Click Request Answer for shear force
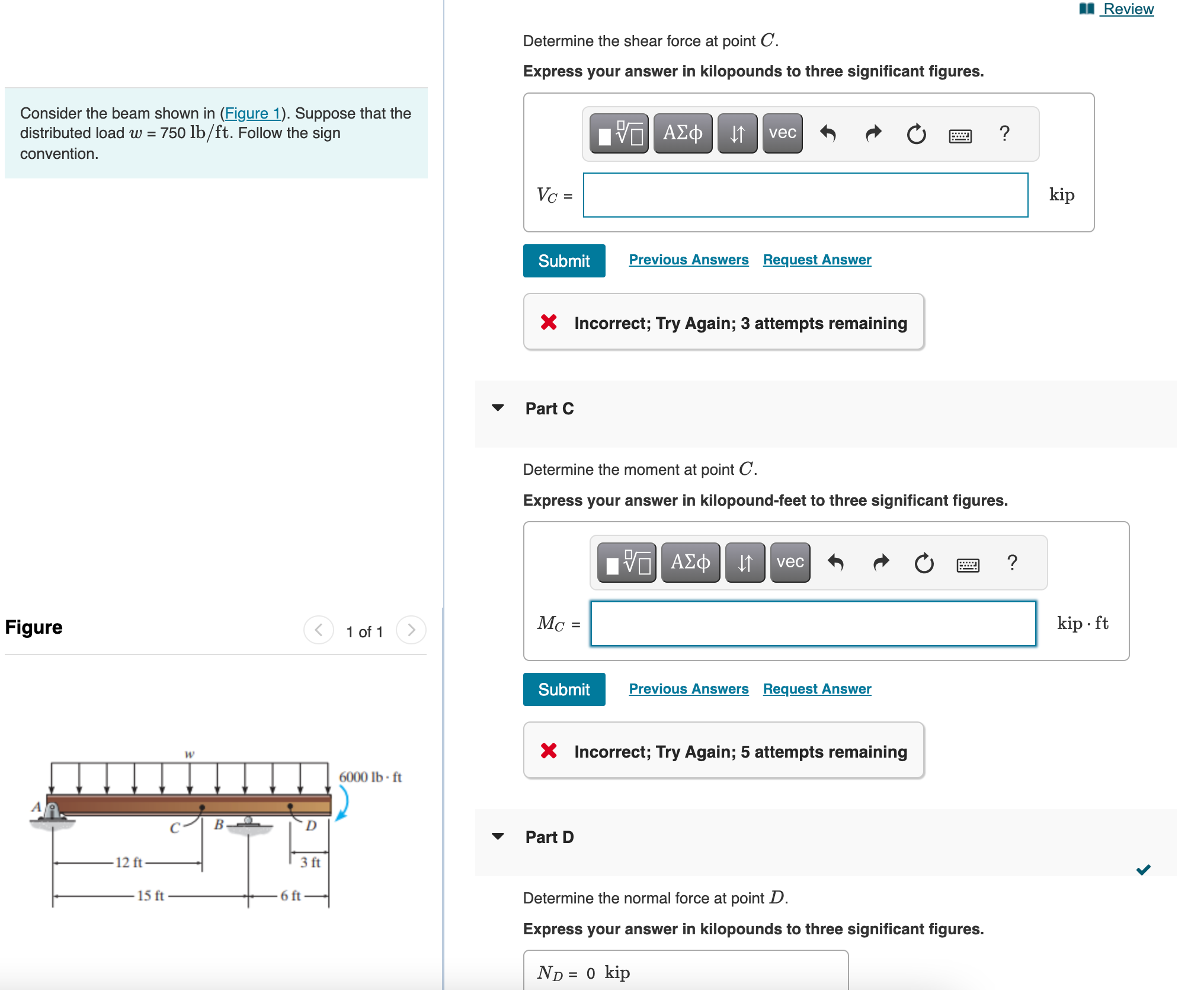Screen dimensions: 1204x990 (816, 260)
